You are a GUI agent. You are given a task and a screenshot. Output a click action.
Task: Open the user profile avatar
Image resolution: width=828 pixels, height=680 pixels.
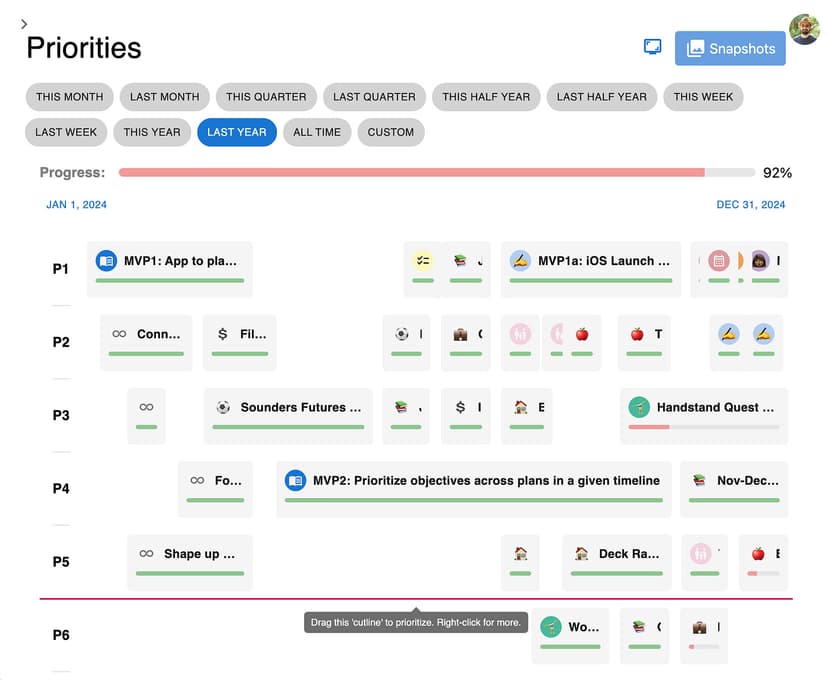tap(804, 29)
